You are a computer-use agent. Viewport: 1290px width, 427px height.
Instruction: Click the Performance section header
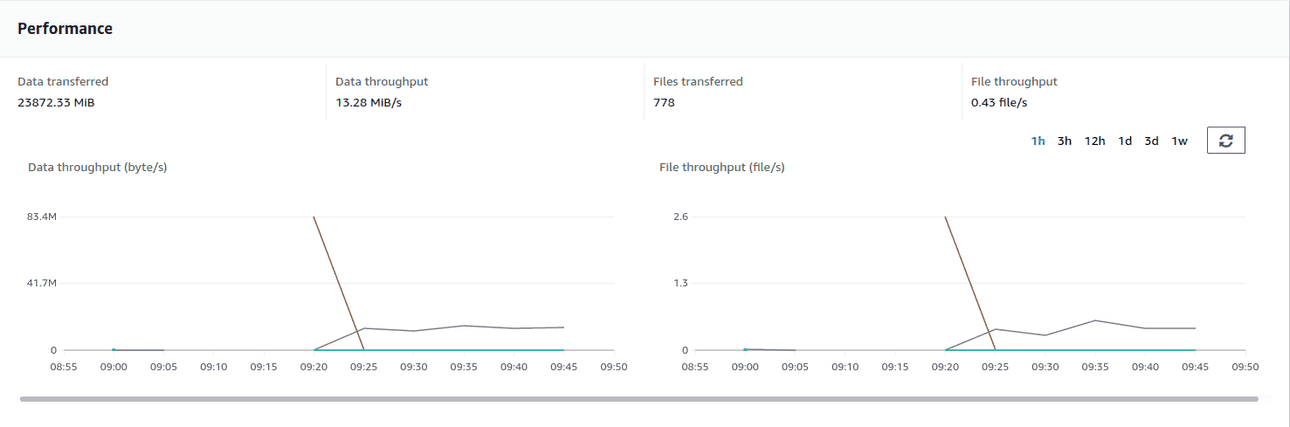pyautogui.click(x=65, y=29)
